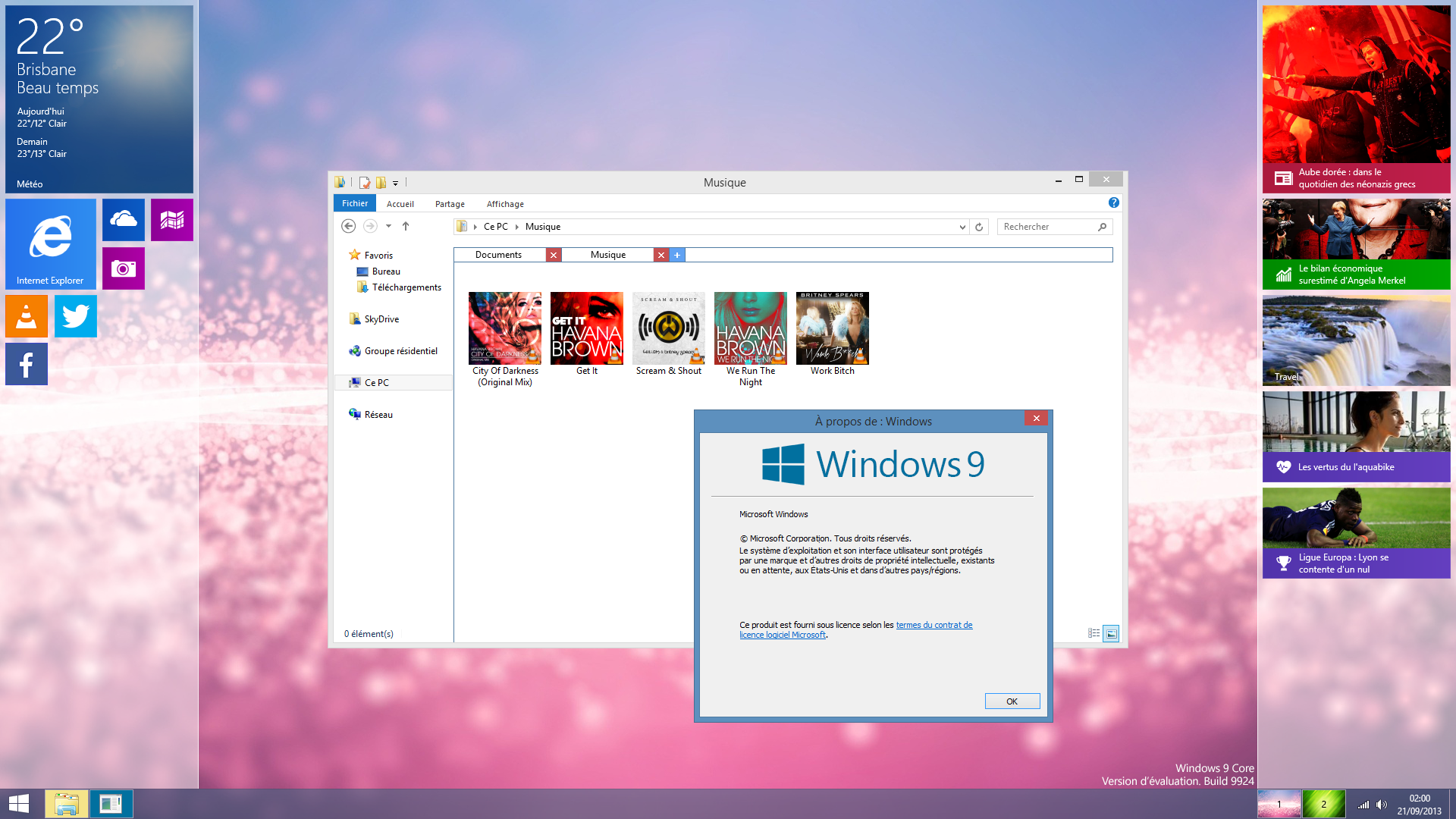Switch to details view in status bar
Viewport: 1456px width, 819px height.
(1094, 633)
